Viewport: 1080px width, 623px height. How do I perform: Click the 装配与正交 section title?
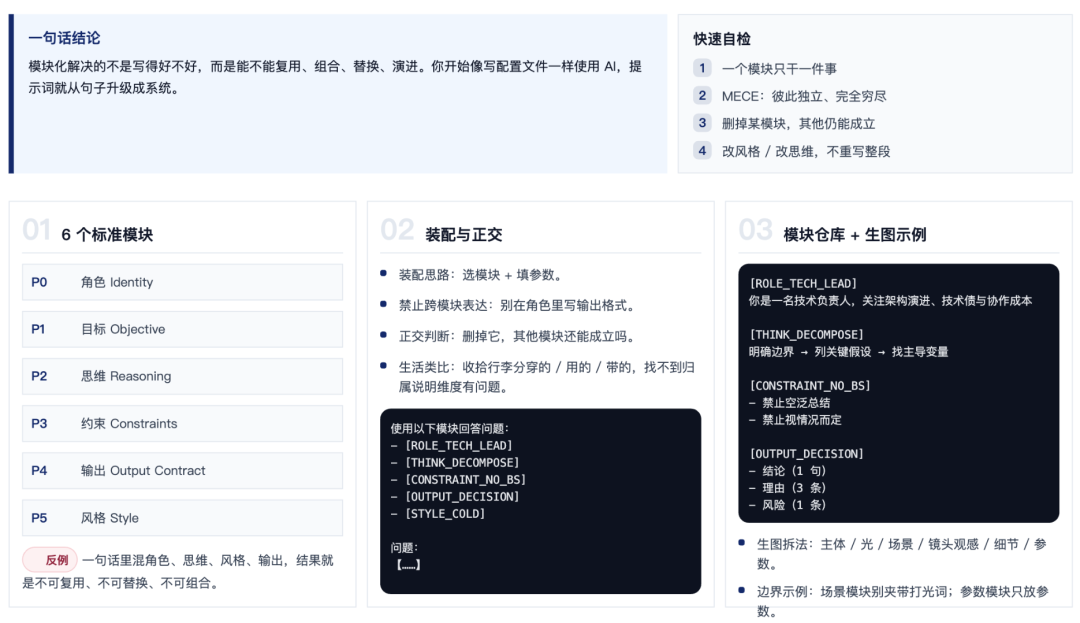click(463, 235)
